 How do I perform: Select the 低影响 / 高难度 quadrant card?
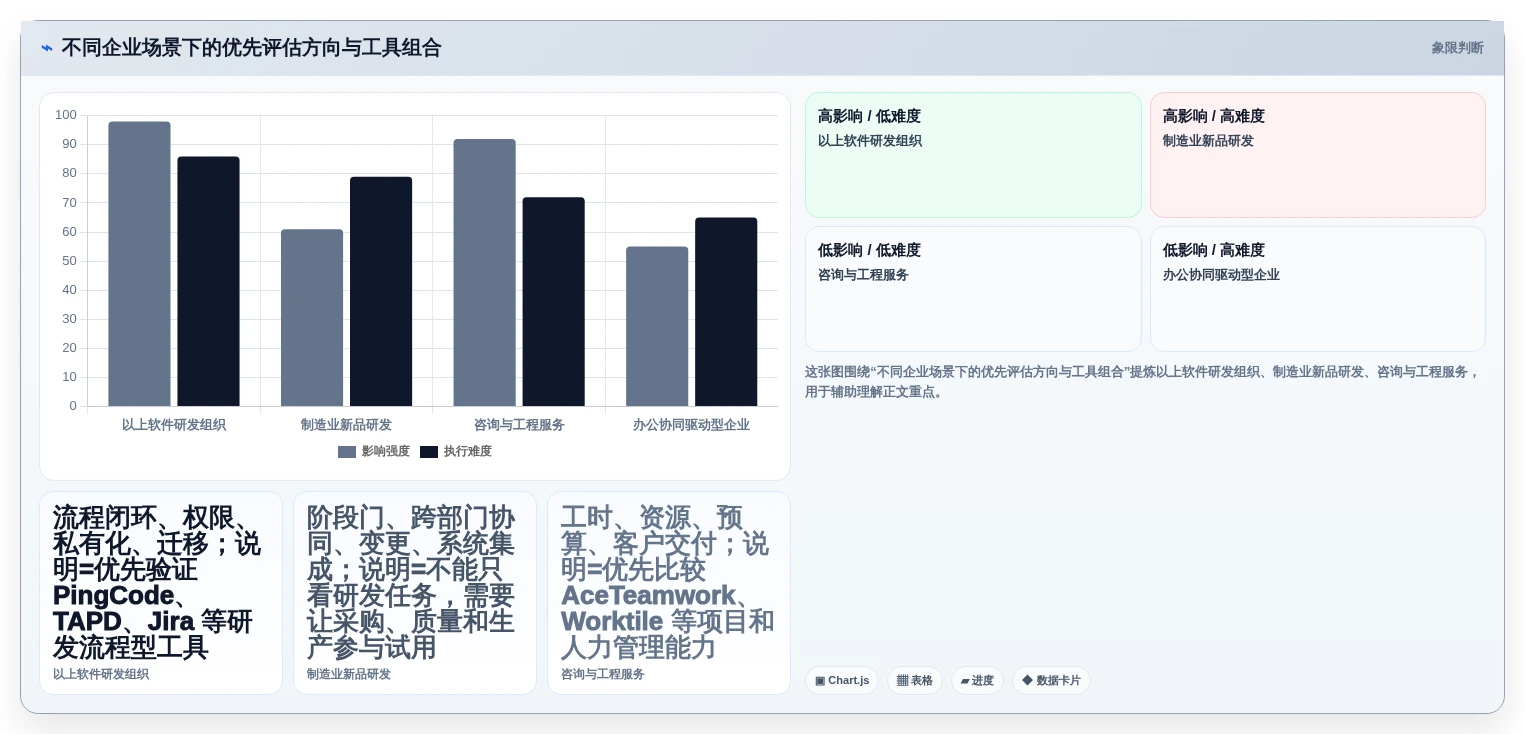pos(1318,289)
